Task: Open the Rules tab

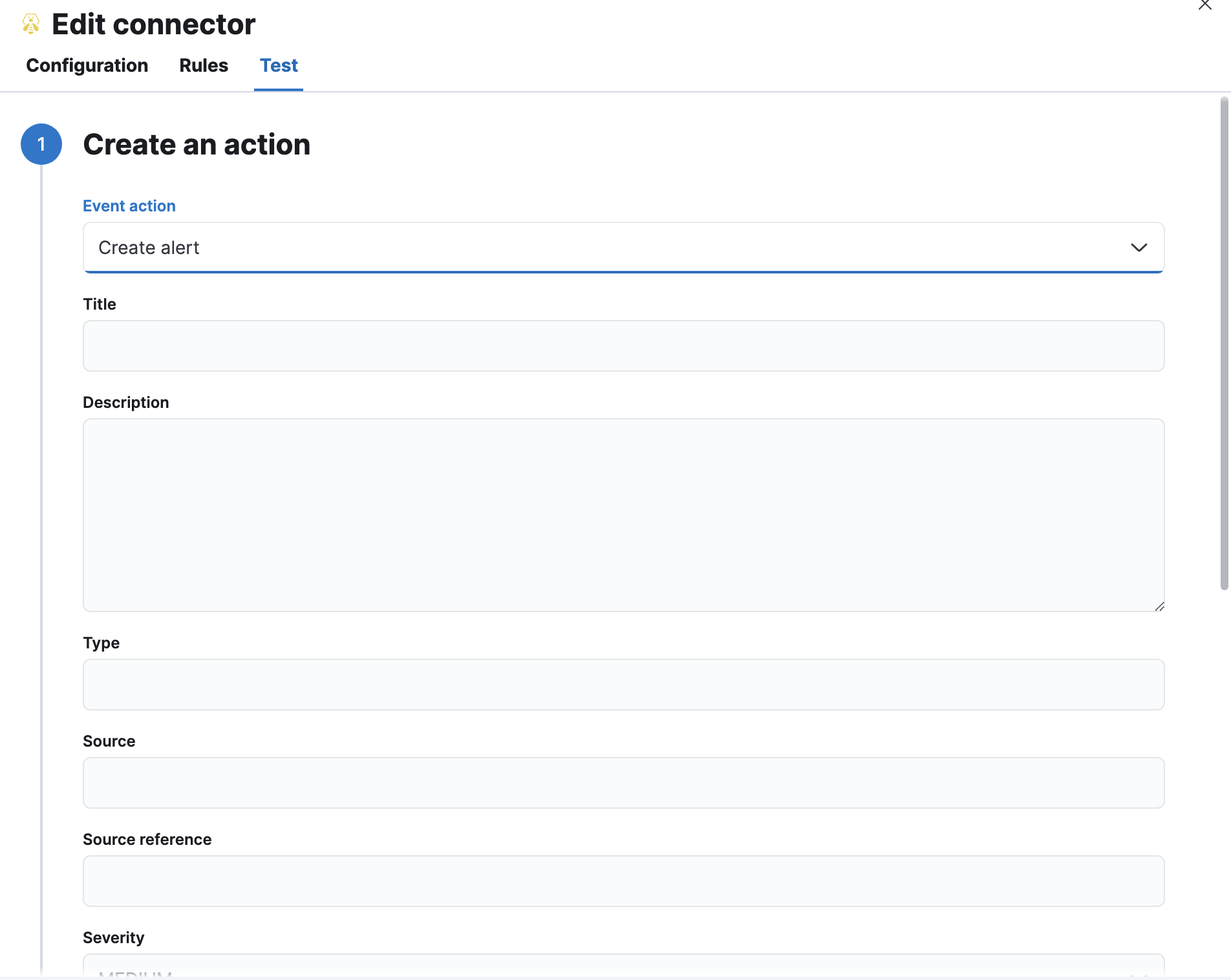Action: point(204,65)
